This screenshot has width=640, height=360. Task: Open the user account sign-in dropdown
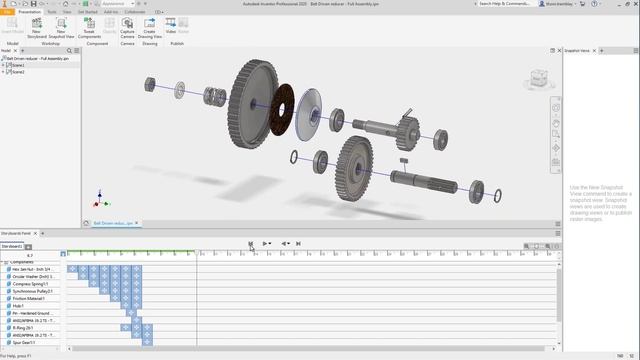558,4
